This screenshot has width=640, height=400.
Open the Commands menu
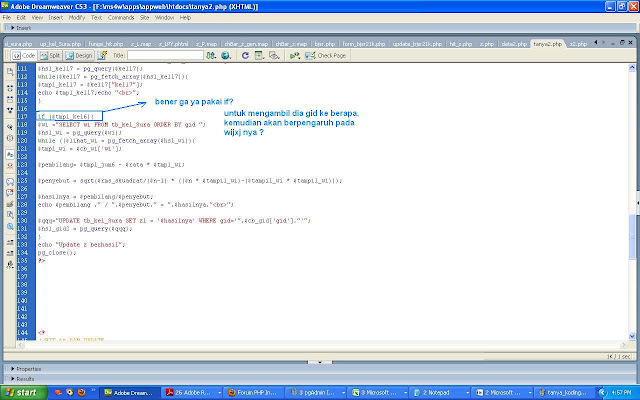pyautogui.click(x=121, y=18)
